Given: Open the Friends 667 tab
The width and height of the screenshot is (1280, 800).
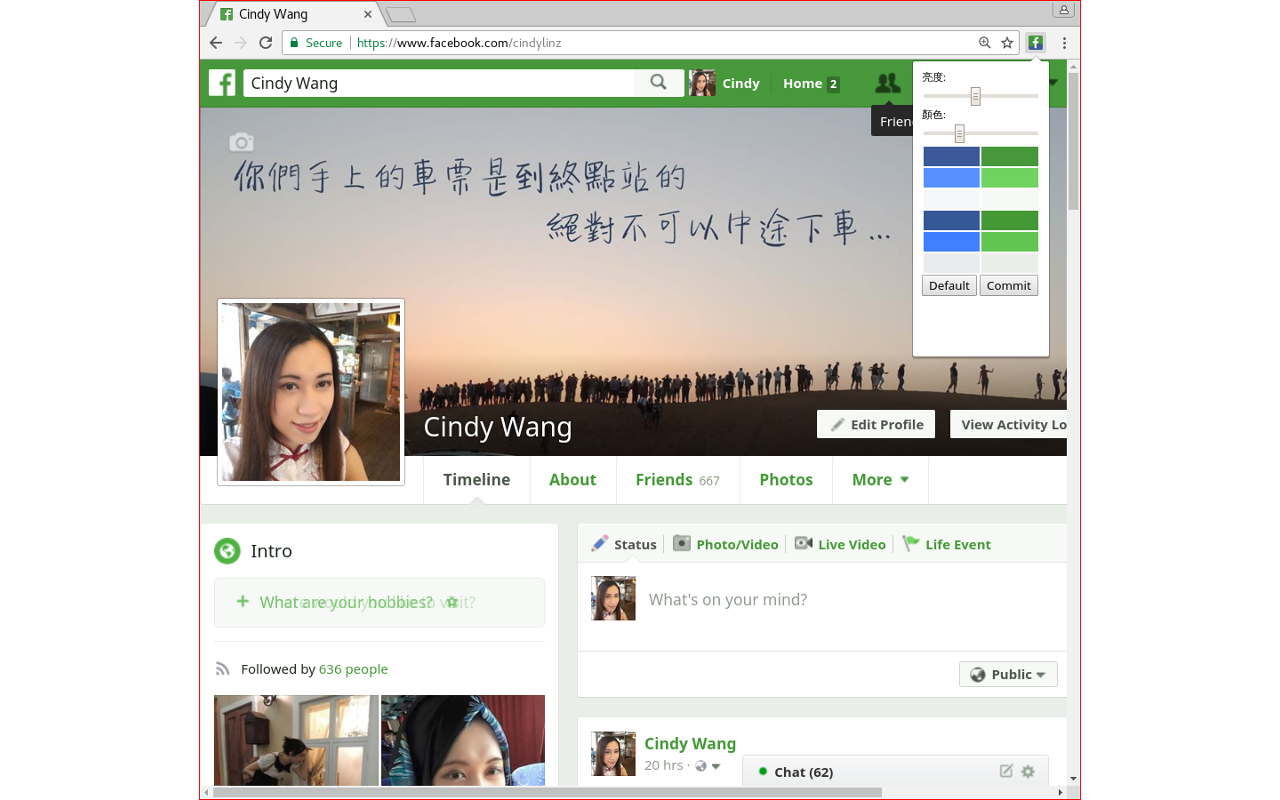Looking at the screenshot, I should (678, 480).
